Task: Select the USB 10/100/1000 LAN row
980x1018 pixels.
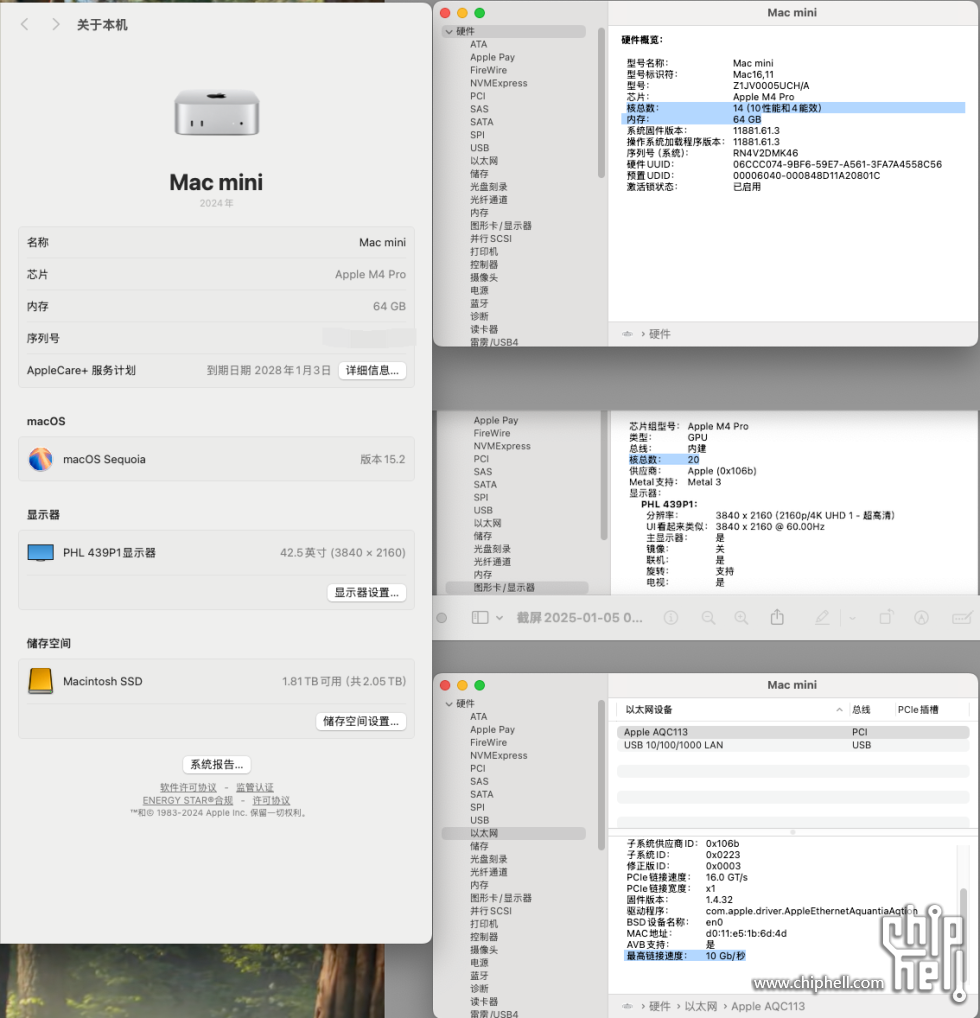Action: (793, 745)
